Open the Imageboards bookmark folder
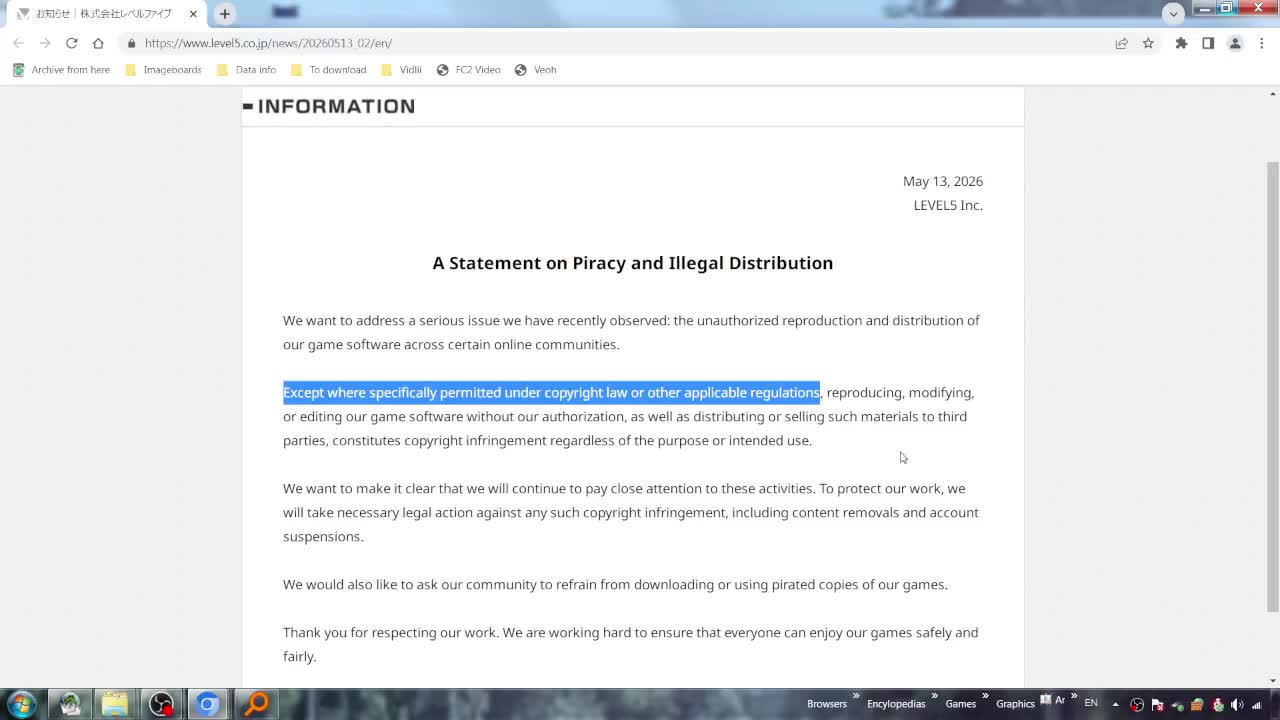1280x720 pixels. point(163,70)
